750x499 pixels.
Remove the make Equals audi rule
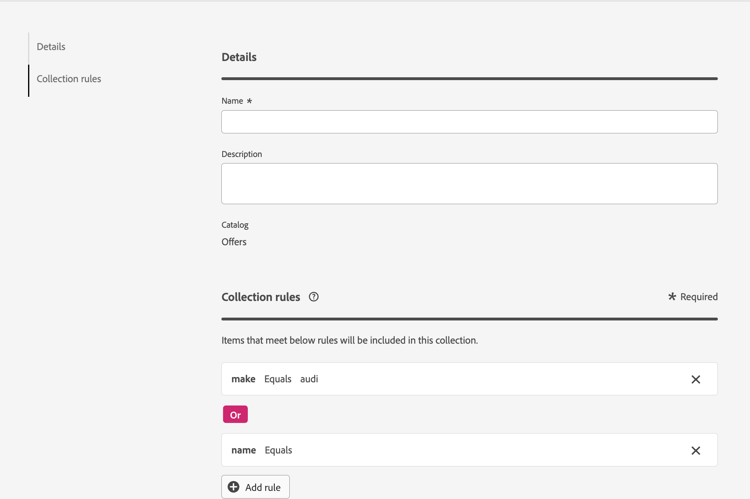(696, 380)
